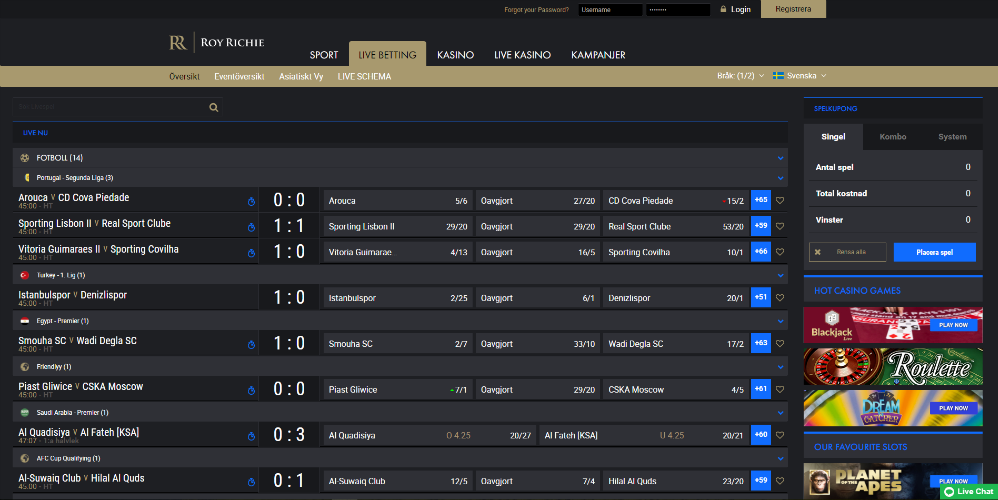Image resolution: width=998 pixels, height=500 pixels.
Task: Click the lock icon beside Login
Action: 723,9
